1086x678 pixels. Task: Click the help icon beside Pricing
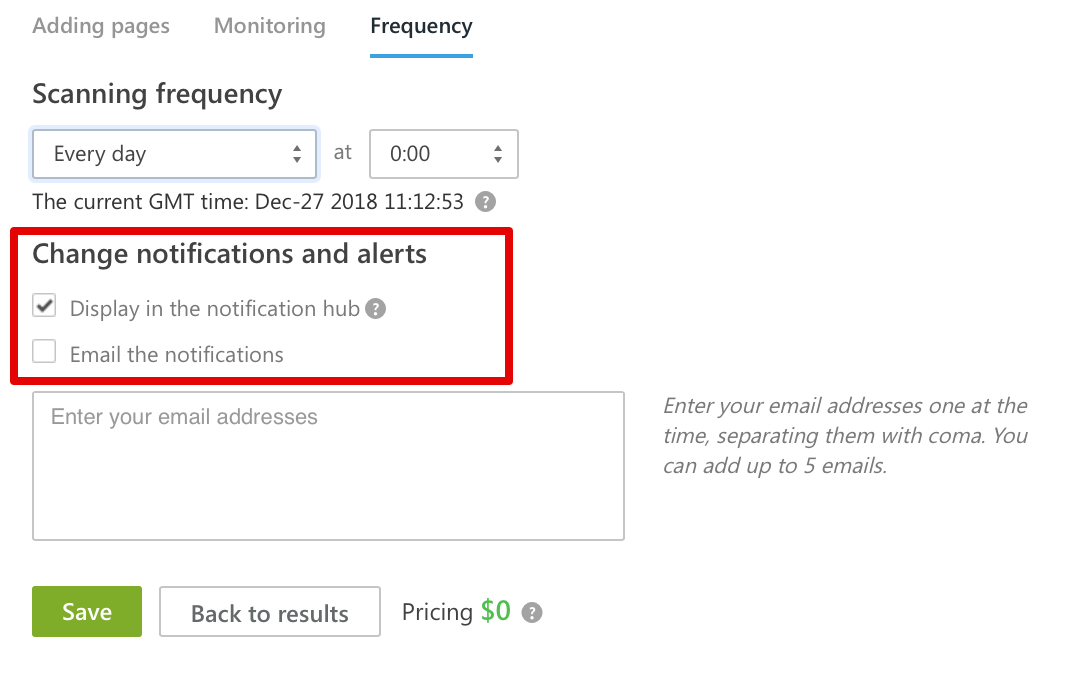532,613
